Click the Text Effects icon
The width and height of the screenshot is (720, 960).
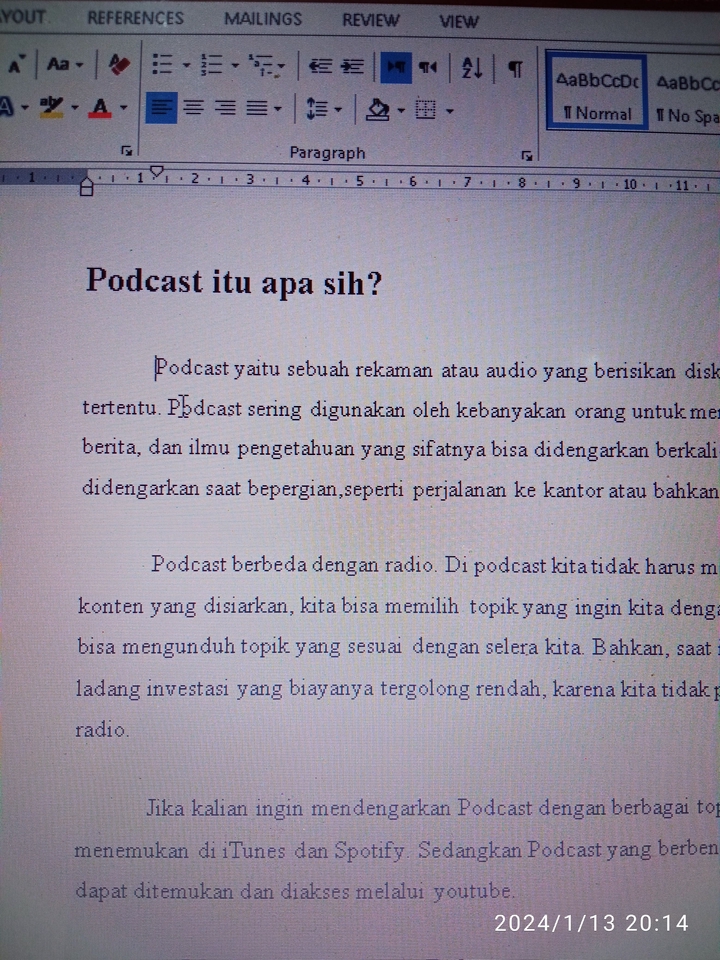(x=6, y=107)
